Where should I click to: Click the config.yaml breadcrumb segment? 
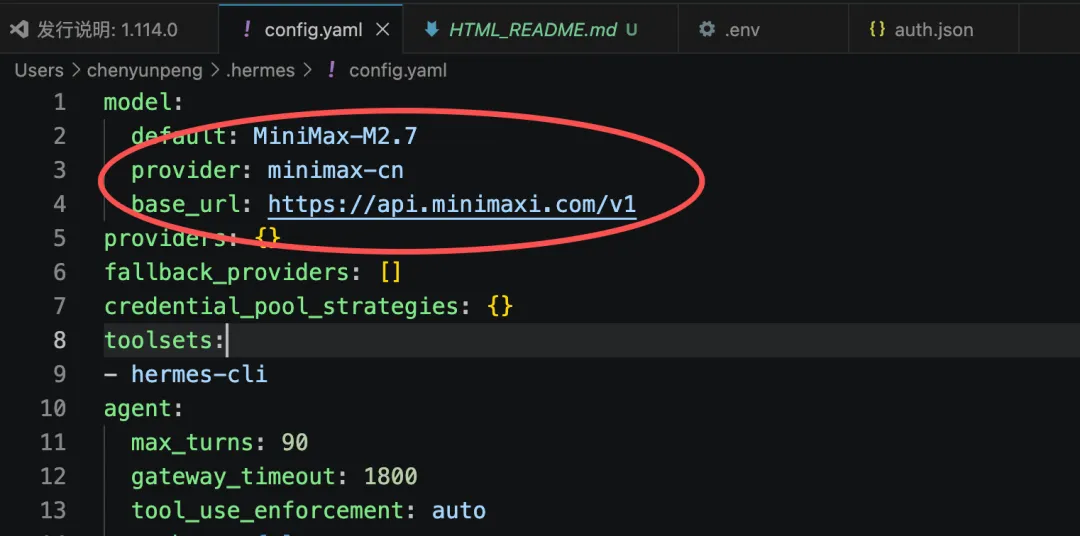coord(397,70)
